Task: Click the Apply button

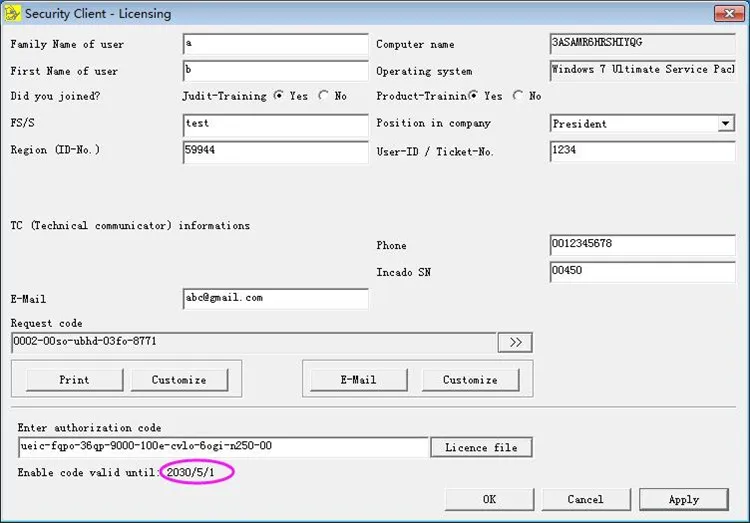Action: (684, 500)
